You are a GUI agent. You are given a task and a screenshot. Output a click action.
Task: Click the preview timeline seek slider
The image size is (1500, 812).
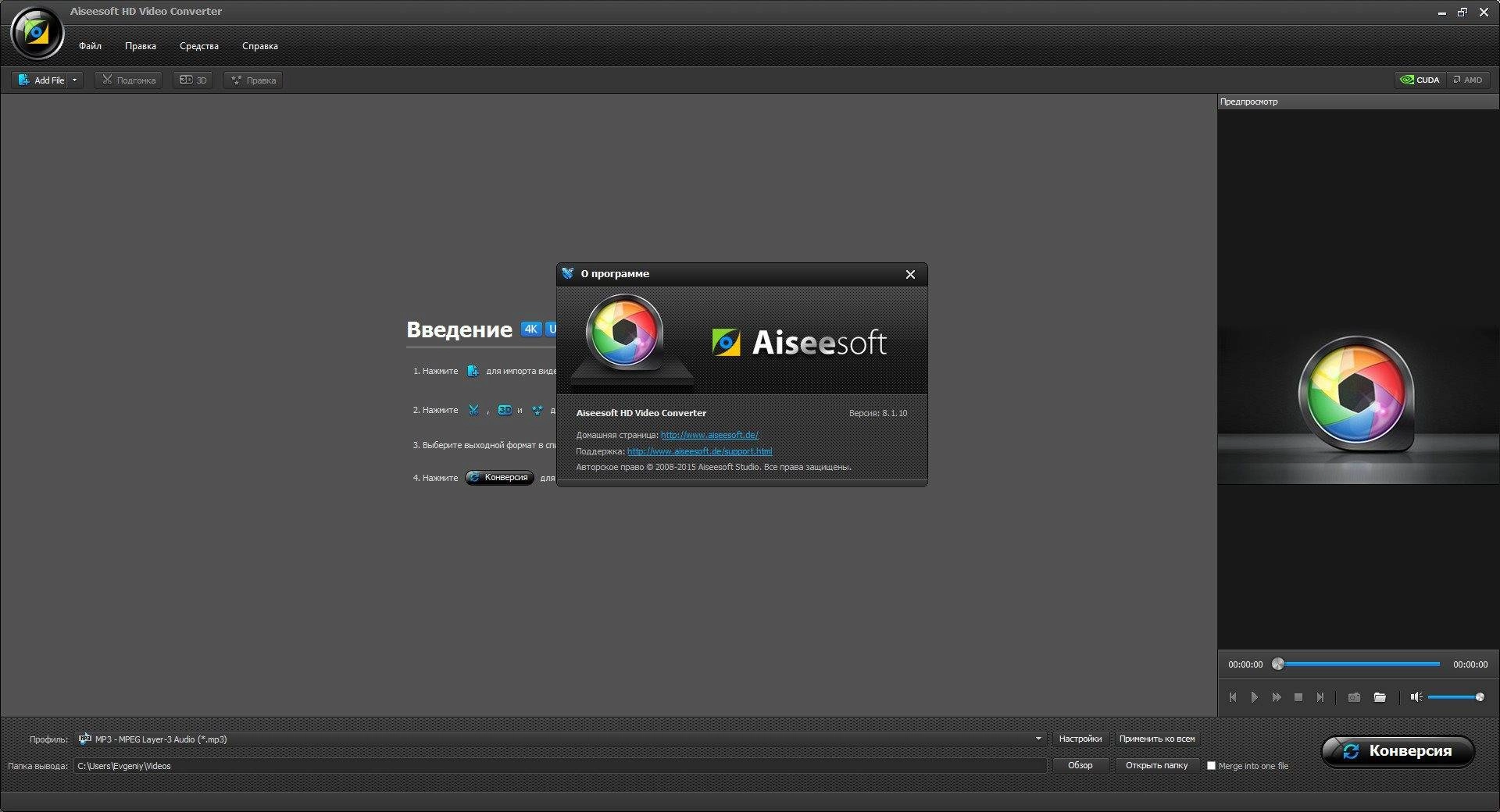pos(1358,664)
